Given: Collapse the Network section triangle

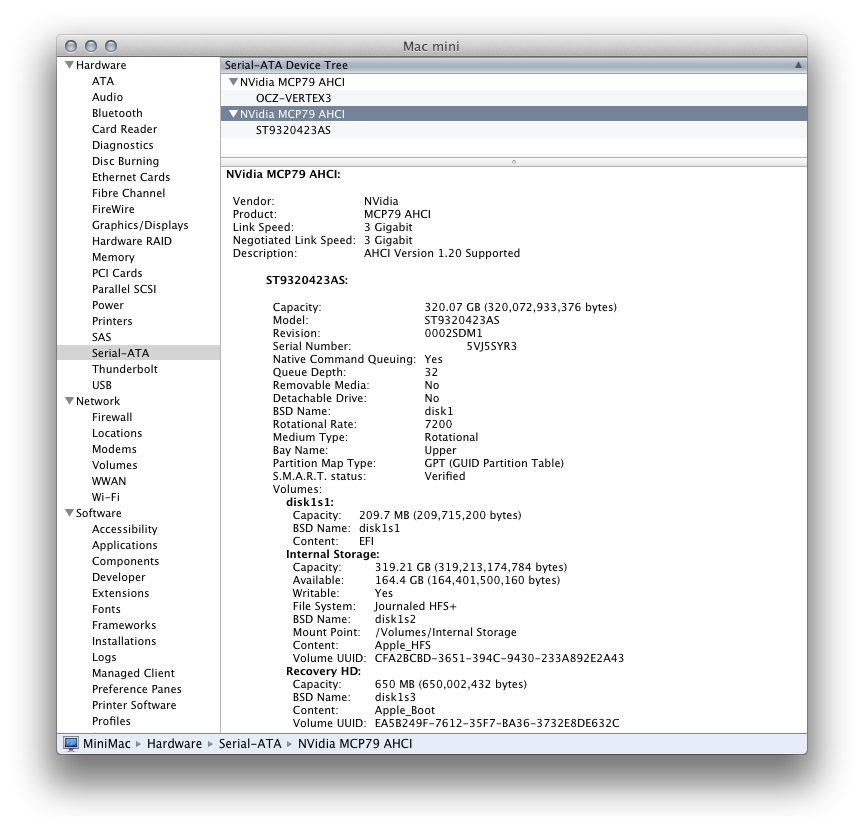Looking at the screenshot, I should pyautogui.click(x=69, y=401).
